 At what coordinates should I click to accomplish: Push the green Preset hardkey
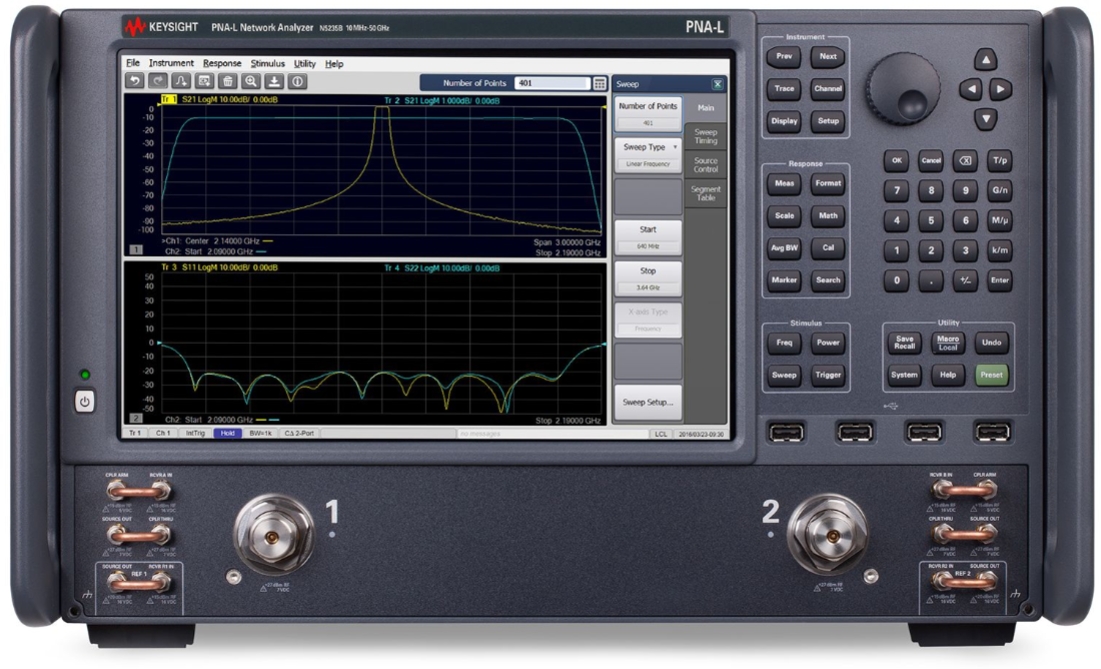tap(991, 375)
